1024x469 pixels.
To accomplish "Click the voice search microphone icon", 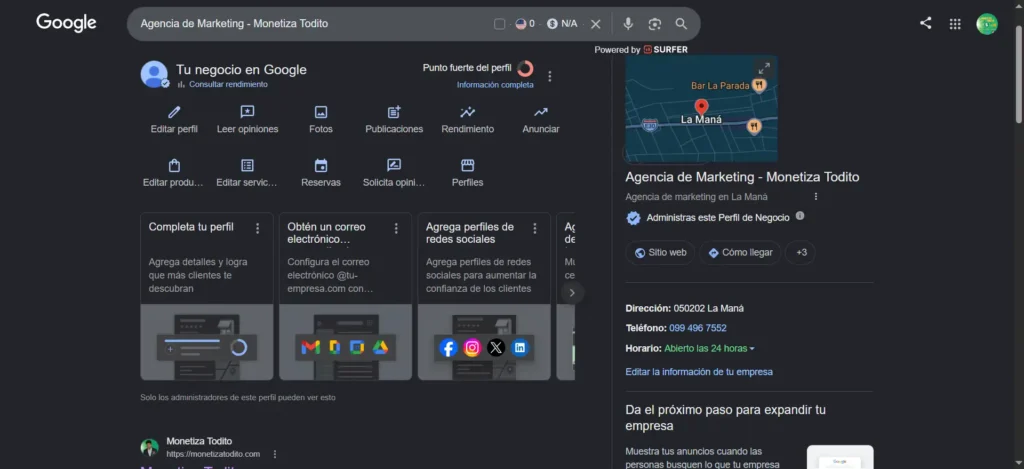I will pyautogui.click(x=628, y=24).
